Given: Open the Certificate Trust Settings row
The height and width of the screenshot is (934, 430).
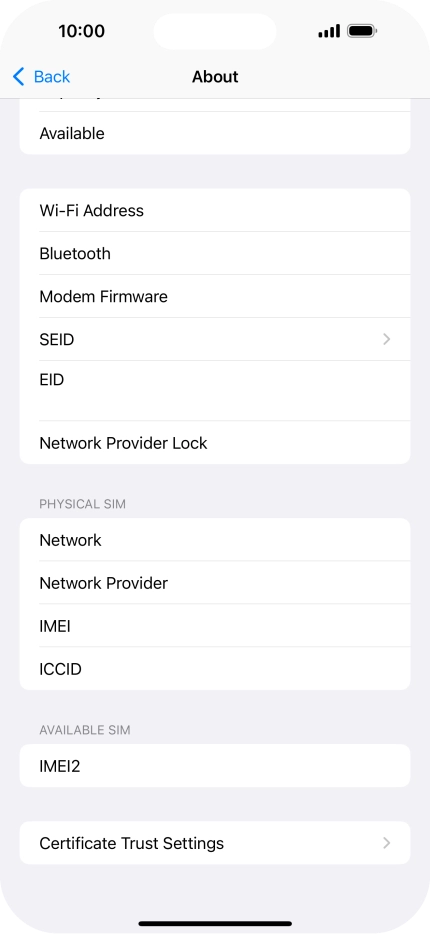Looking at the screenshot, I should (x=215, y=843).
